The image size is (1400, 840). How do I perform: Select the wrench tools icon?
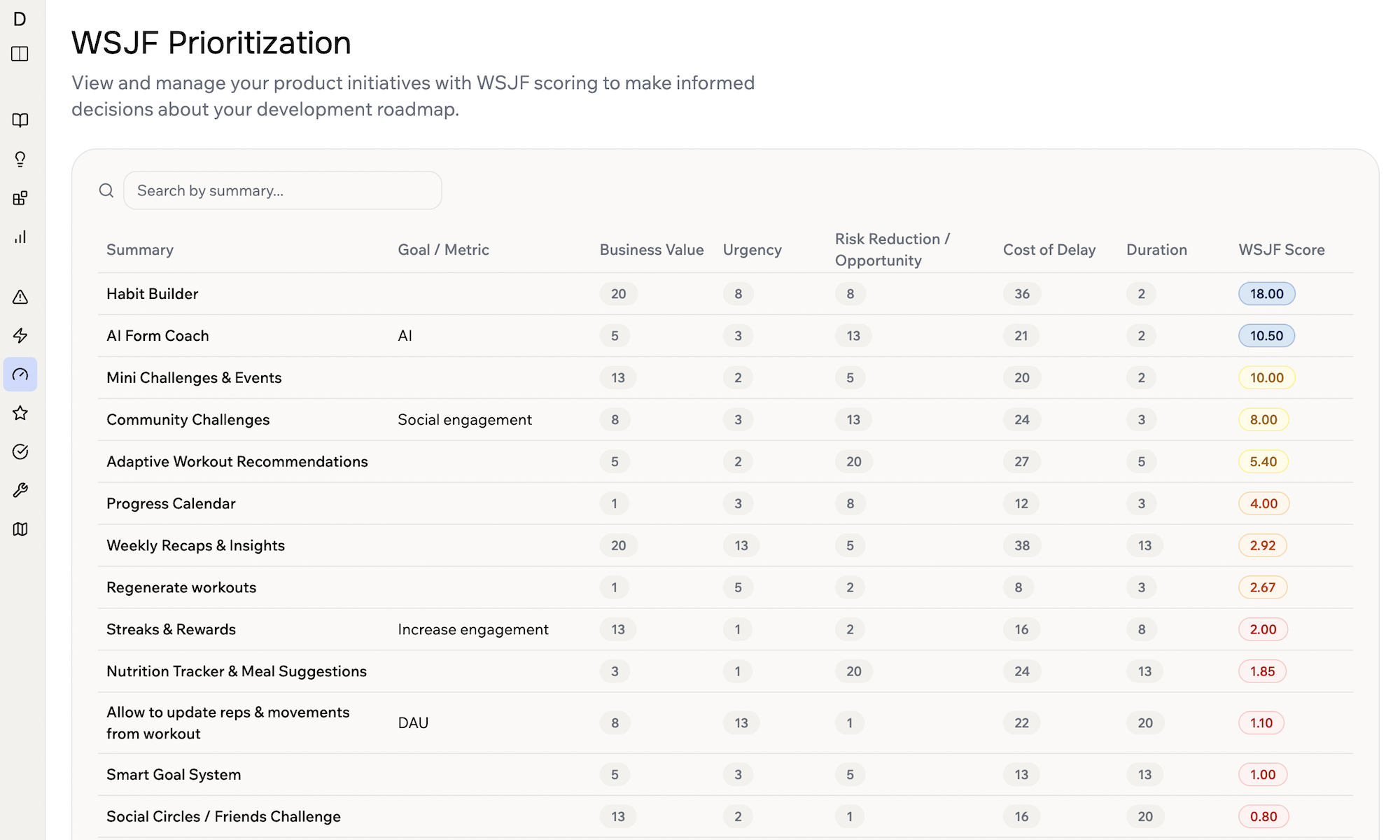click(20, 491)
